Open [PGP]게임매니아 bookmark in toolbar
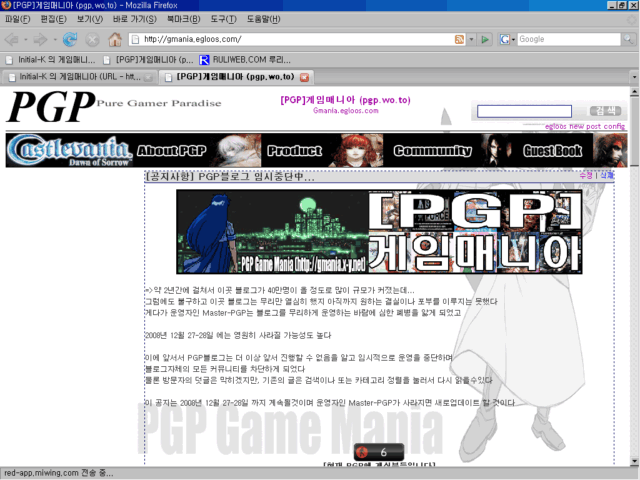640x480 pixels. pos(149,60)
